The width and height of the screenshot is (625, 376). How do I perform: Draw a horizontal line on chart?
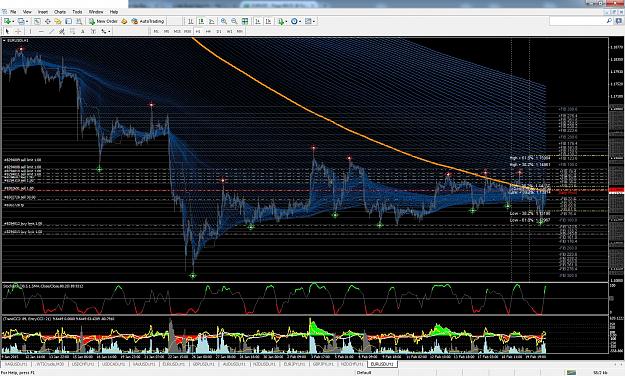(x=41, y=31)
